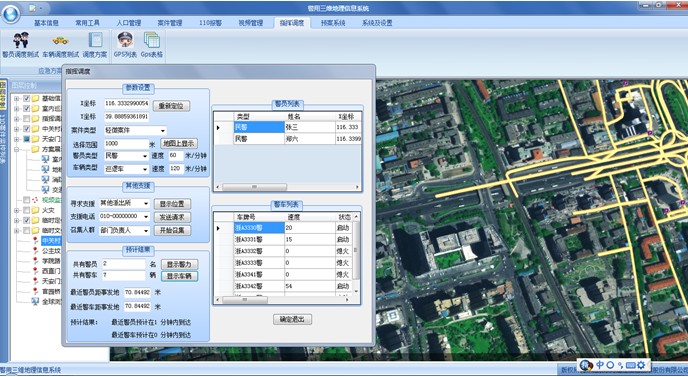Open the GPS列表 police face icon
The height and width of the screenshot is (377, 688).
click(125, 40)
